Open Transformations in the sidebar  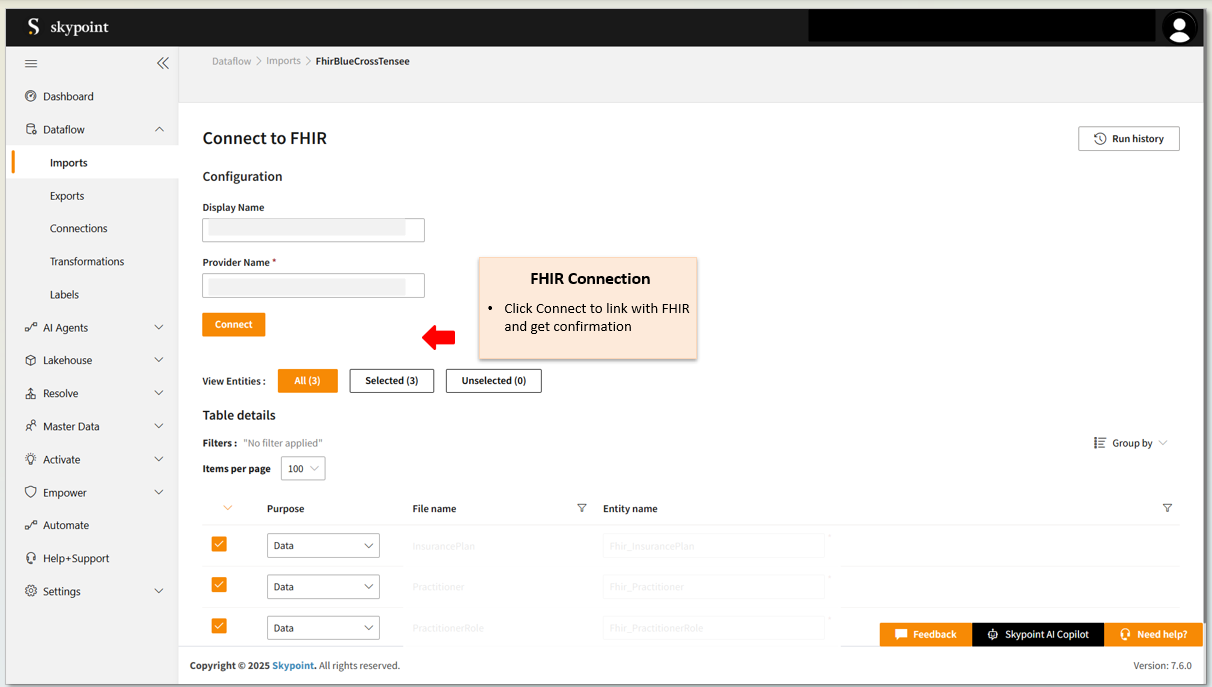[87, 262]
